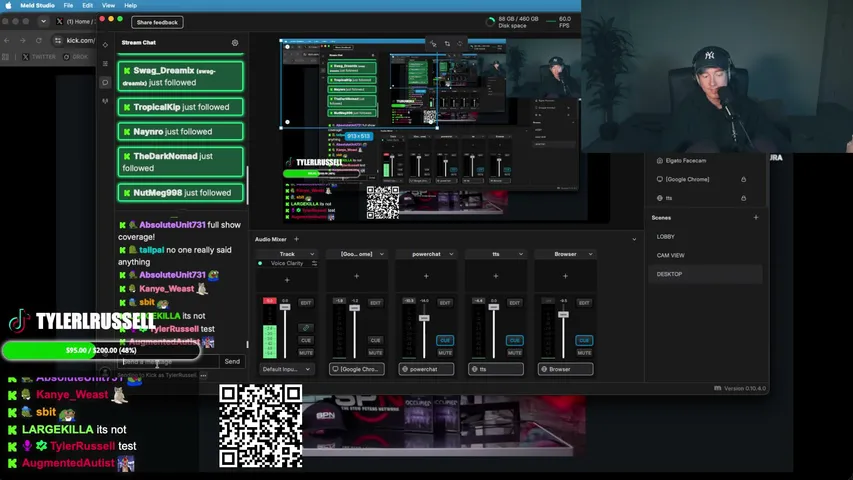Click Share feedback button
This screenshot has width=853, height=480.
point(157,22)
